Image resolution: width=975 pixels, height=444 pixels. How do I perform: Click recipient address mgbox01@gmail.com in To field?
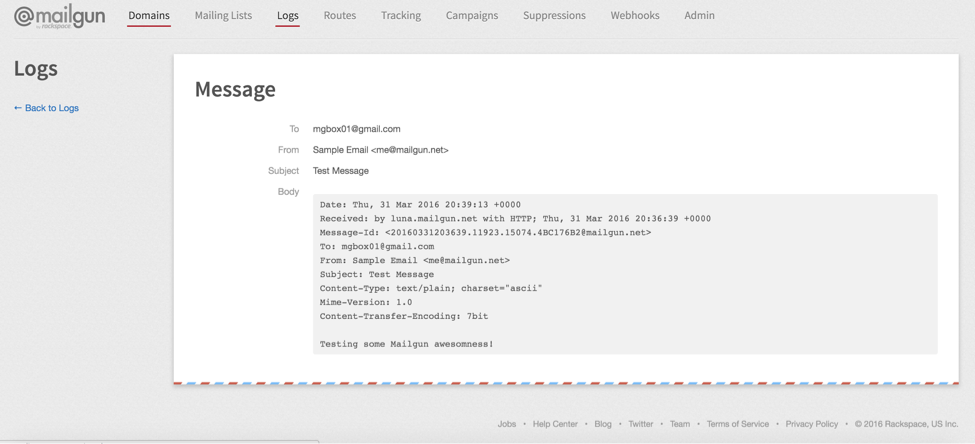click(x=356, y=129)
